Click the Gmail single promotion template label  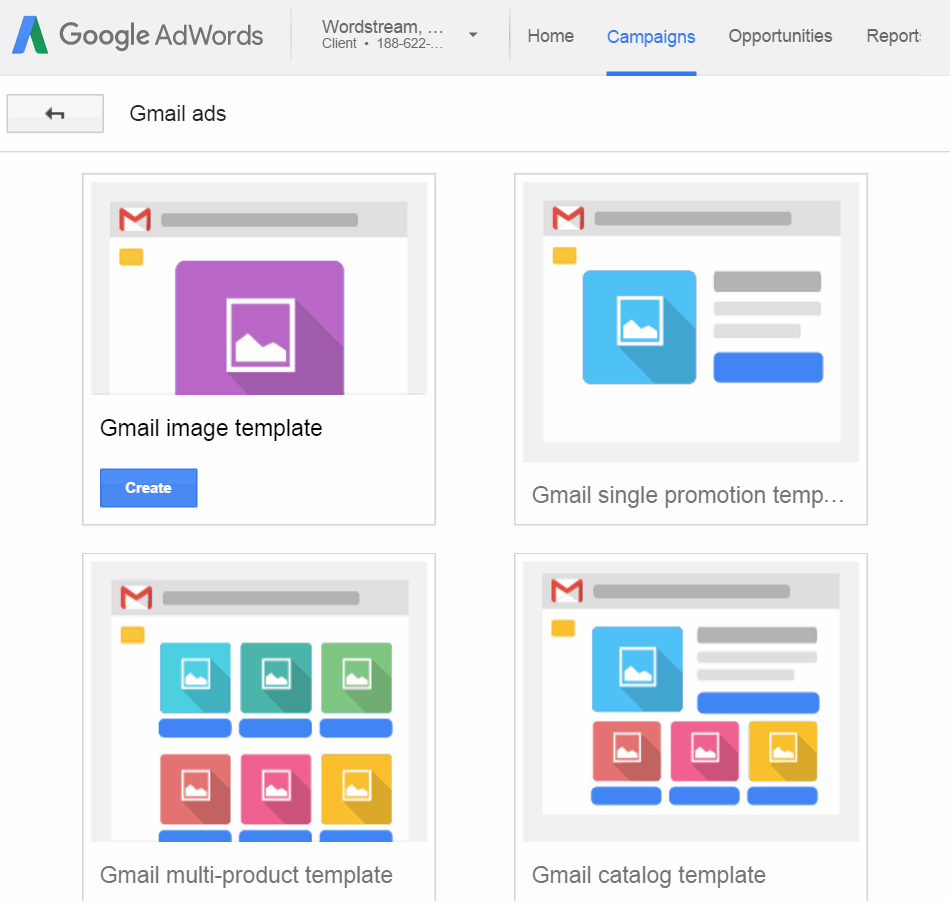(688, 495)
